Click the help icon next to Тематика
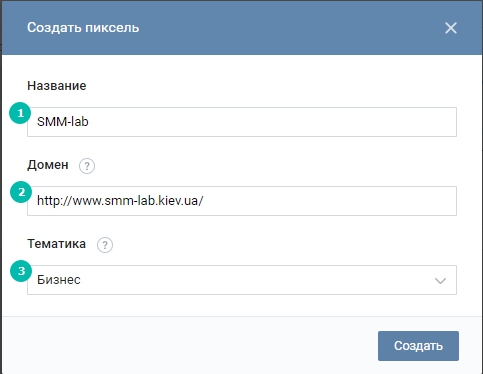 pos(105,245)
